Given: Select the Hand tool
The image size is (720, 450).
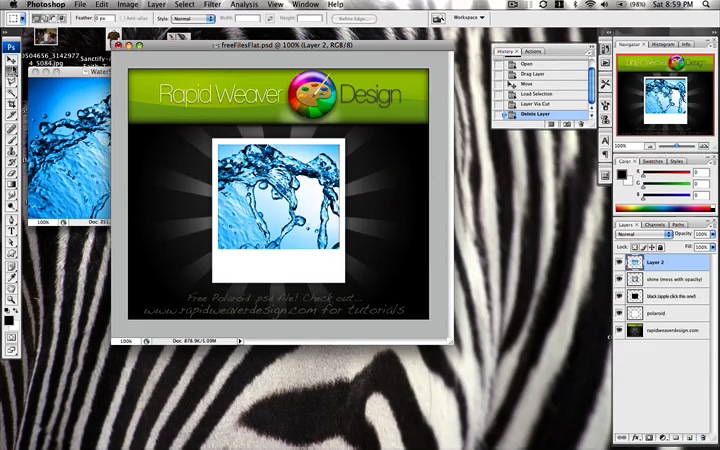Looking at the screenshot, I should click(x=11, y=288).
